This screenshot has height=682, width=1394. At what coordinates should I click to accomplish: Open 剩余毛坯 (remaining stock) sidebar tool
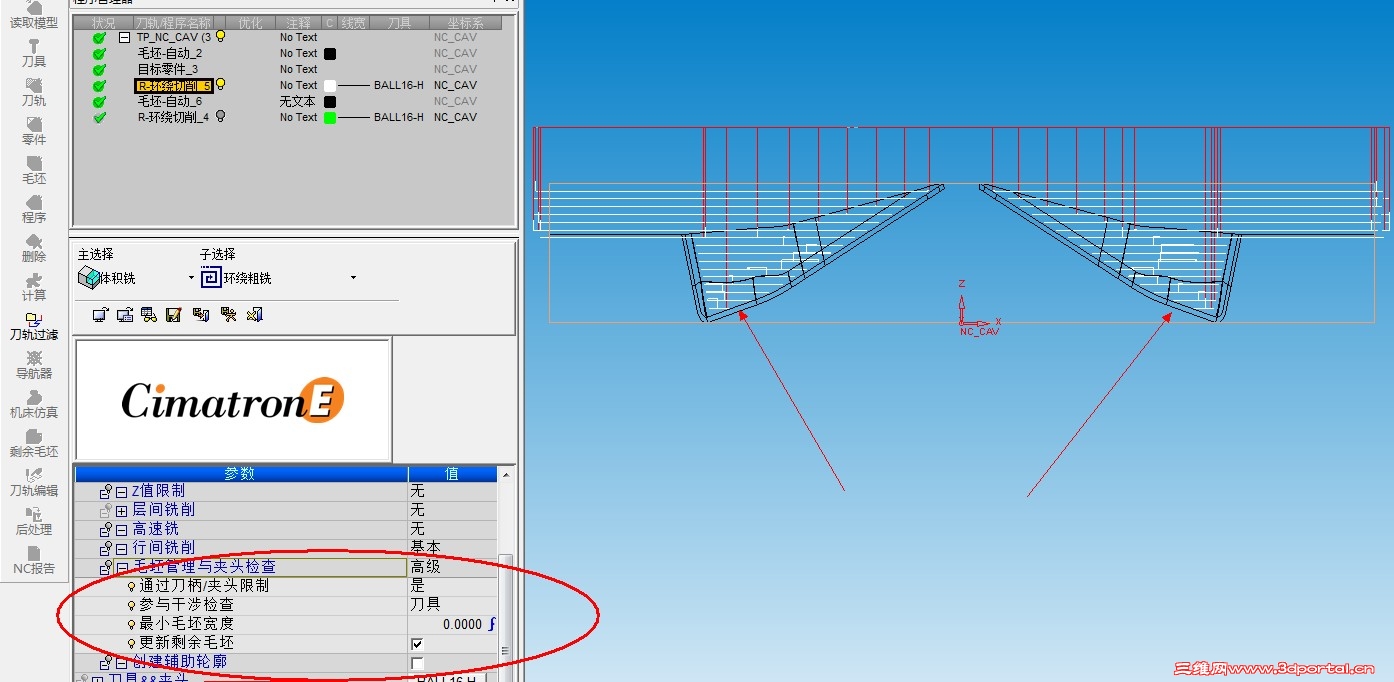pyautogui.click(x=34, y=443)
